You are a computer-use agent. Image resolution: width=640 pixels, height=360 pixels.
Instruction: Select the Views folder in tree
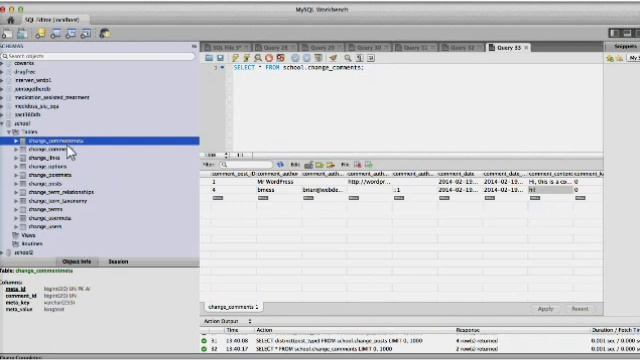[28, 236]
